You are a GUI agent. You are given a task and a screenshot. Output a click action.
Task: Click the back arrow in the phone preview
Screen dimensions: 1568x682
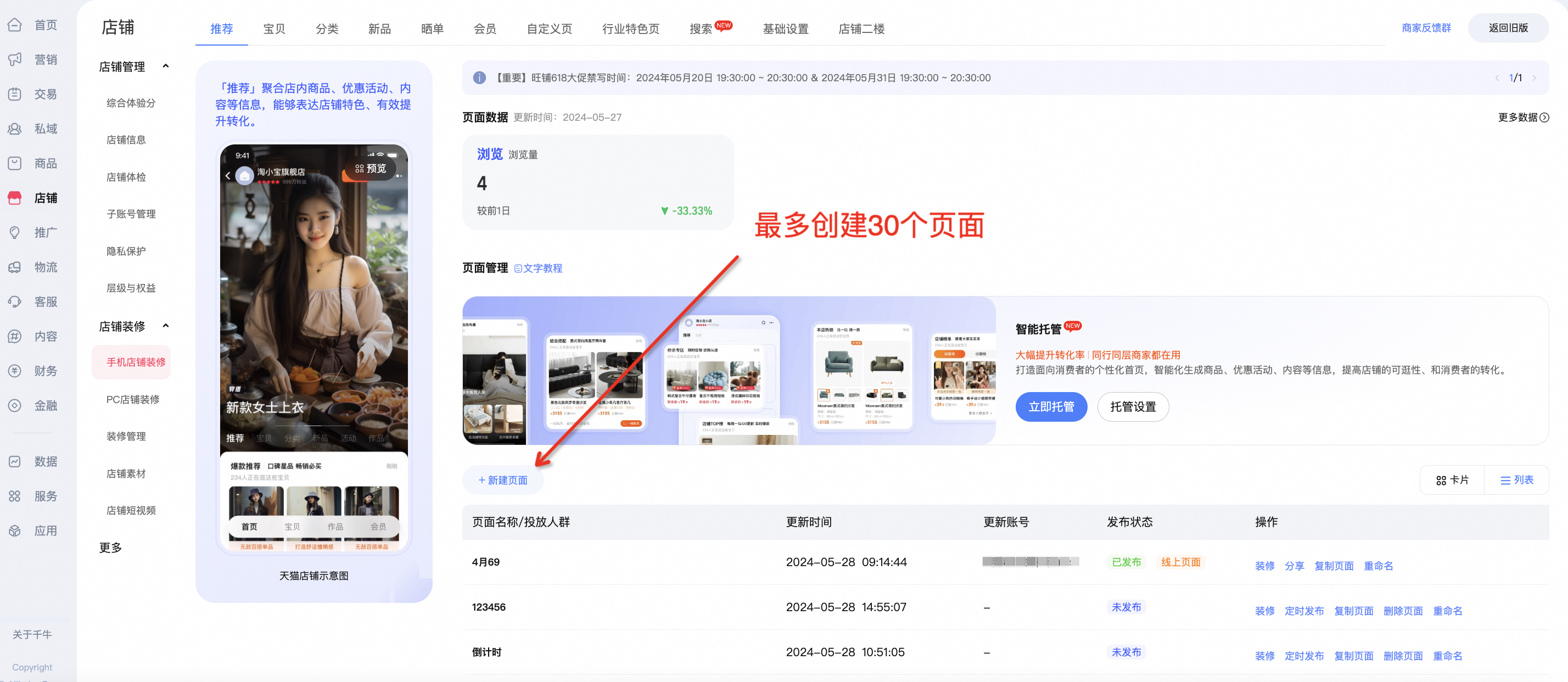pyautogui.click(x=228, y=175)
